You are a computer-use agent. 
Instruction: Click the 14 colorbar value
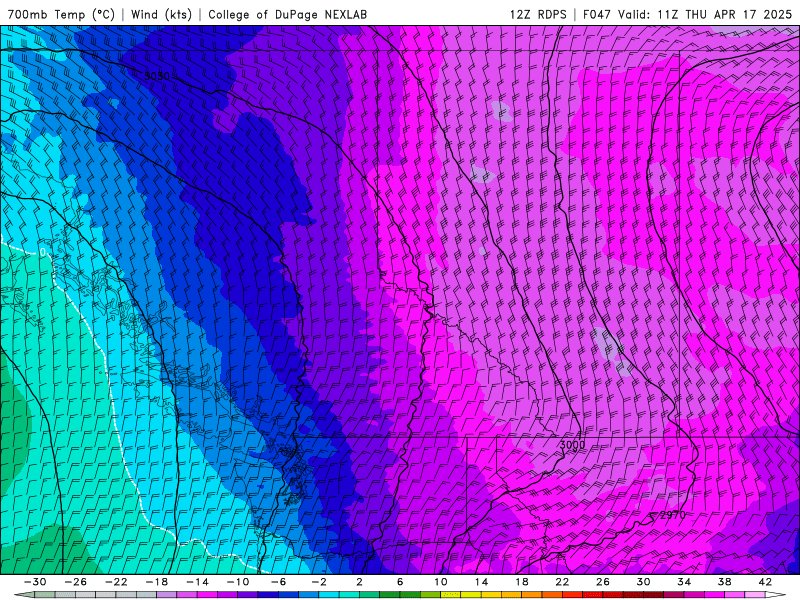(x=481, y=582)
